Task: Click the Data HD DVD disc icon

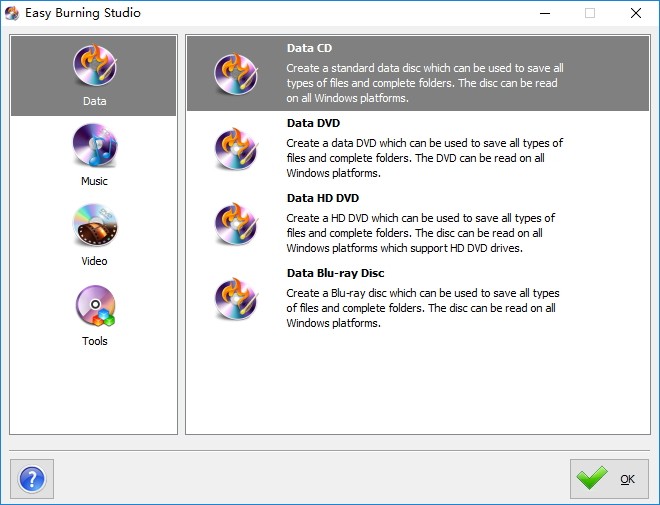Action: point(236,224)
